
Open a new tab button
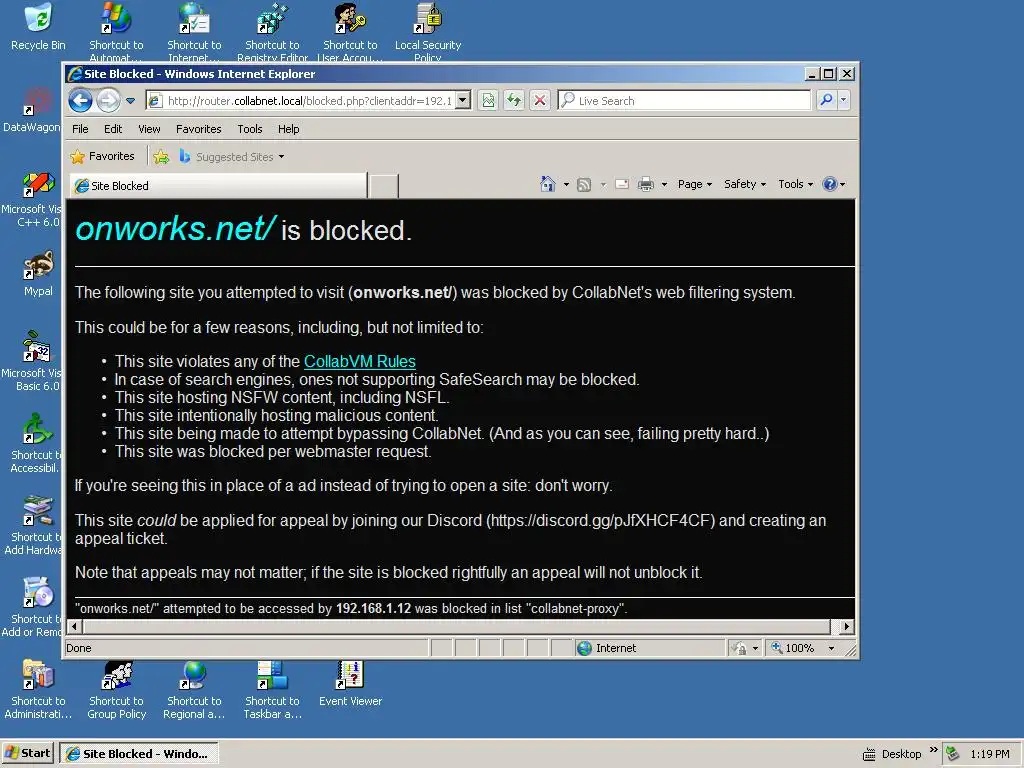tap(383, 186)
